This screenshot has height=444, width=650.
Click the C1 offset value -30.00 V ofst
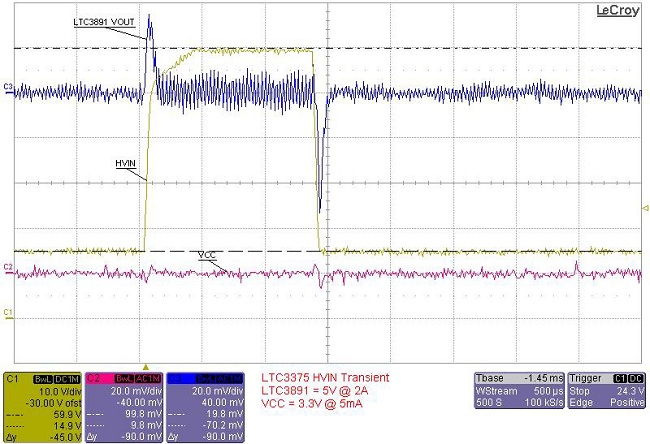(x=53, y=403)
